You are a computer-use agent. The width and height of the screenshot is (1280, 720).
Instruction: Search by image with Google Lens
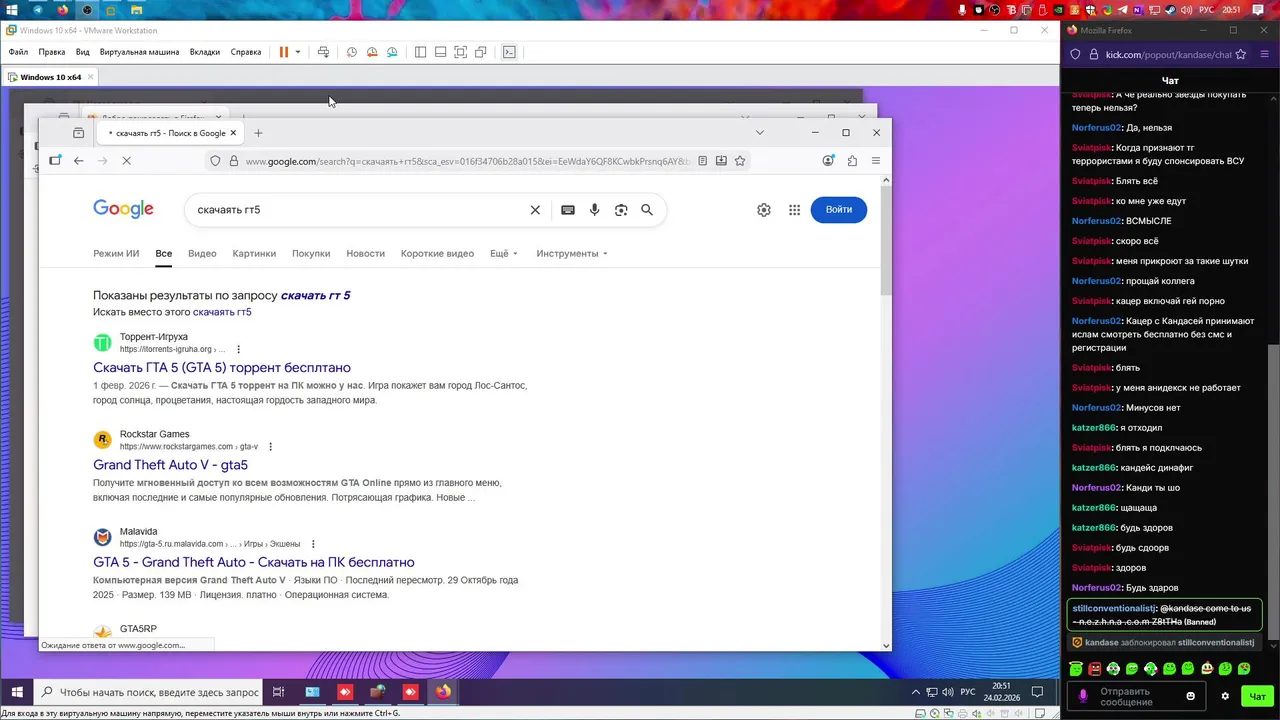click(x=621, y=210)
